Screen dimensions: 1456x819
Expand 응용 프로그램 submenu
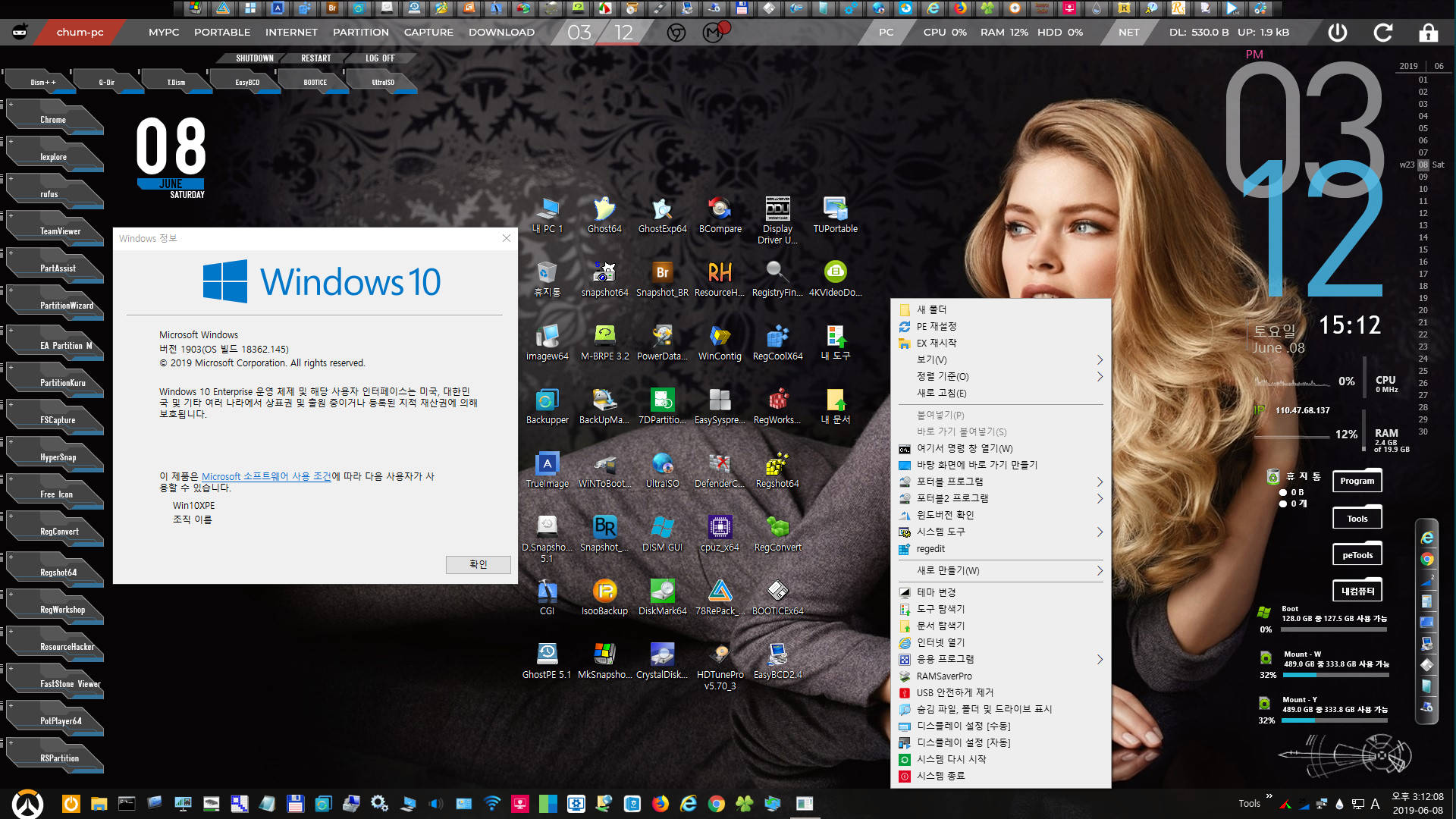(1001, 659)
